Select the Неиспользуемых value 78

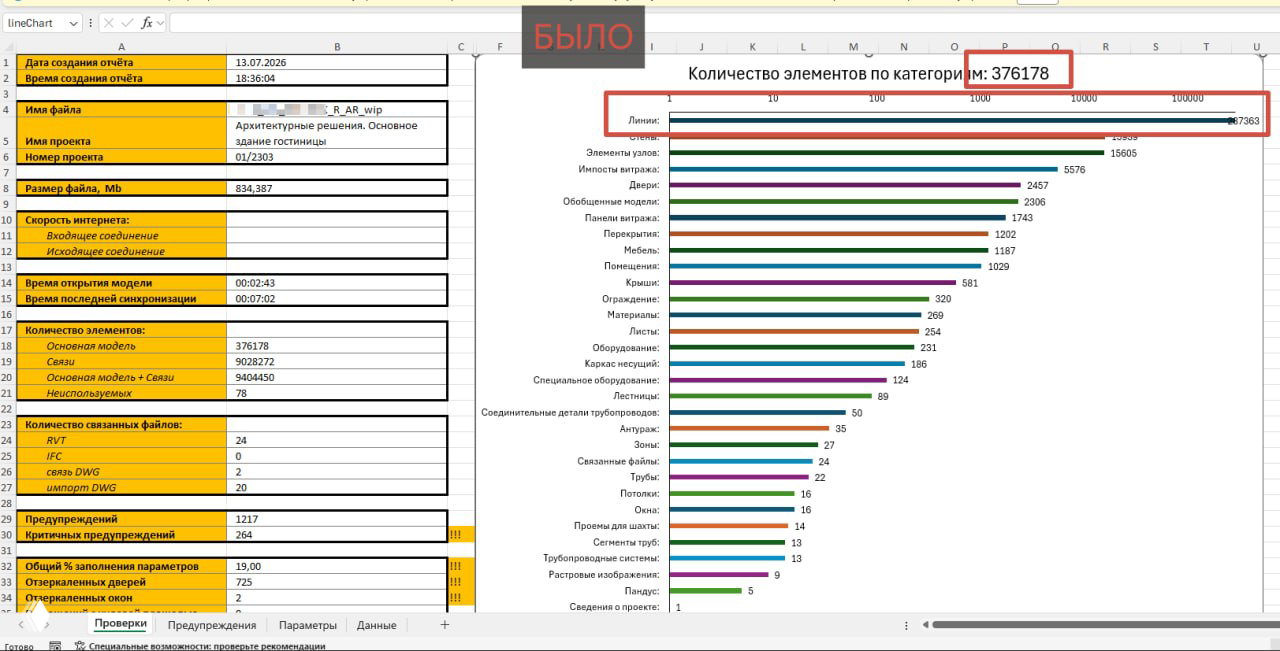click(x=337, y=394)
